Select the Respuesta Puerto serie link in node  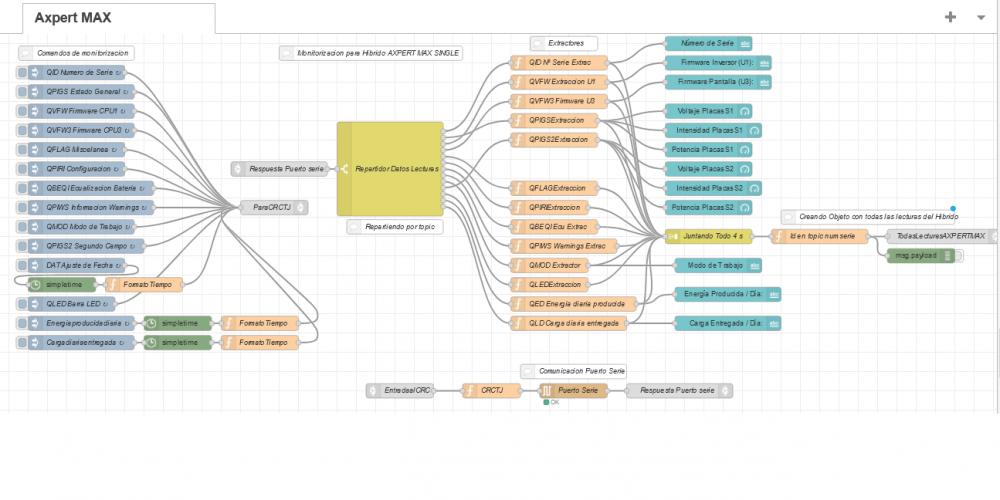281,169
